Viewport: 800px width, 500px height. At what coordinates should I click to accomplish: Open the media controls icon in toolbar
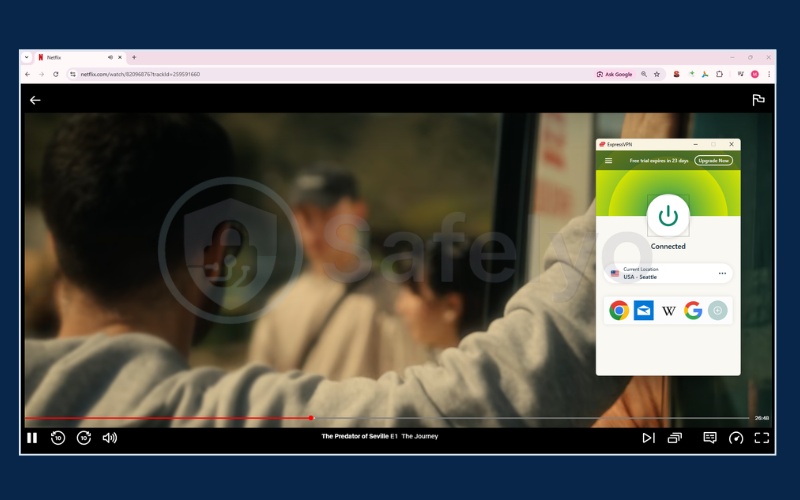[x=740, y=74]
